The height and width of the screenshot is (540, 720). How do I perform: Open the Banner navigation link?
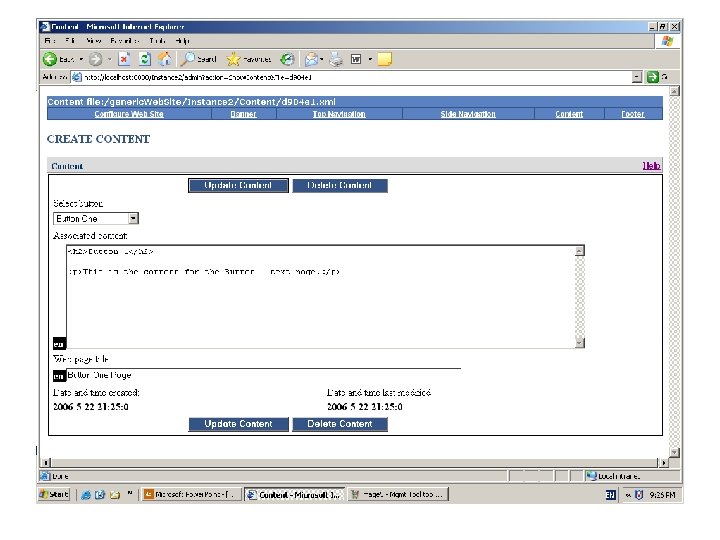tap(243, 114)
